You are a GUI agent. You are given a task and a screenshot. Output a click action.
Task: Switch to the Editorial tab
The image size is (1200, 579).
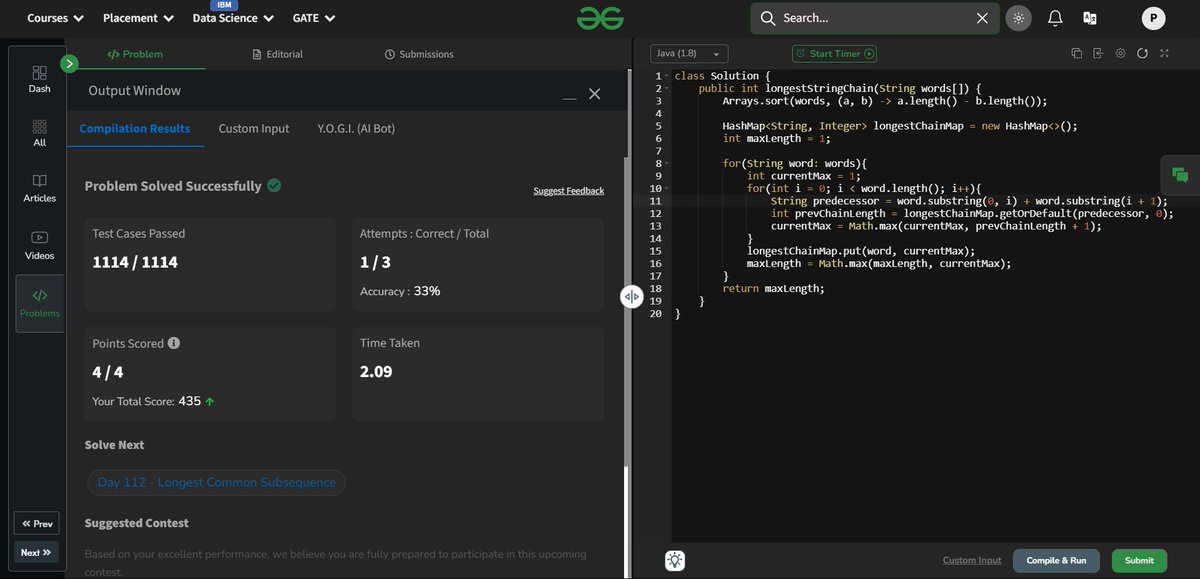(x=277, y=54)
